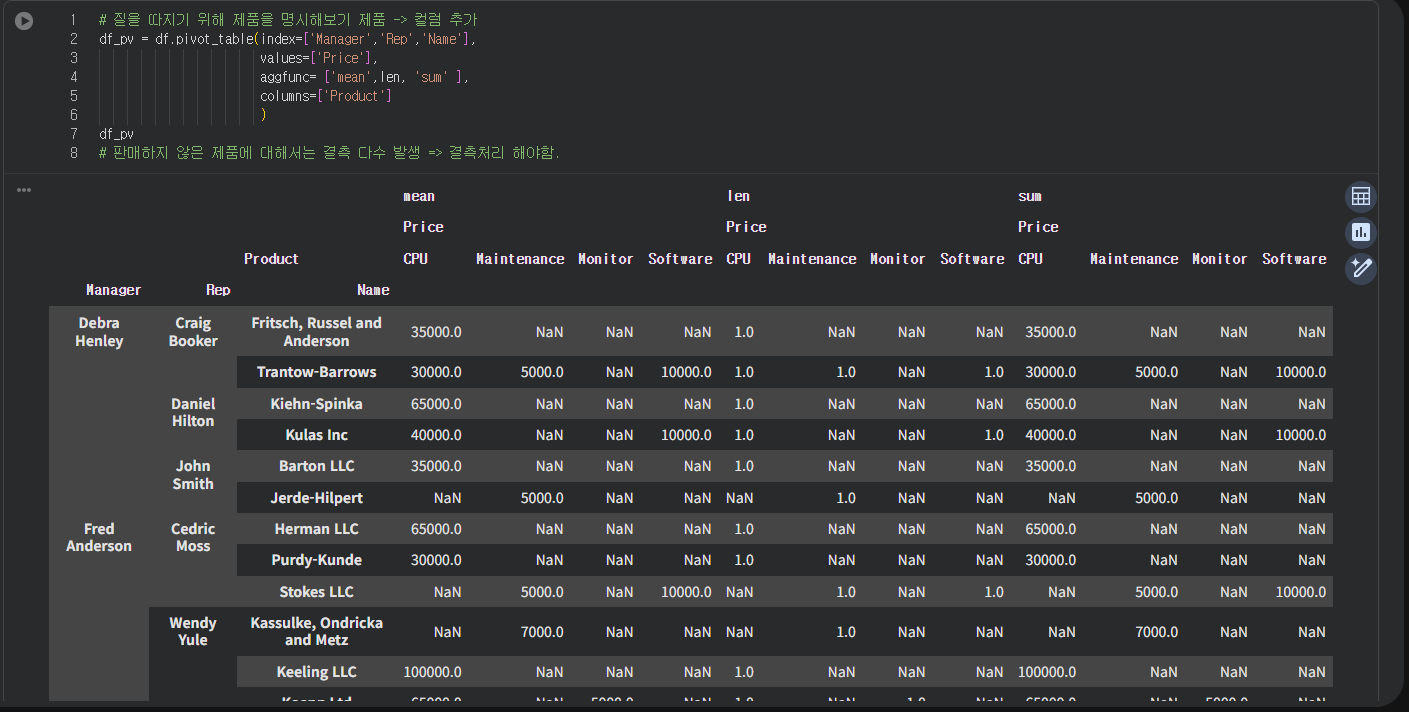Viewport: 1409px width, 712px height.
Task: Click the Software header under sum Price
Action: (1294, 259)
